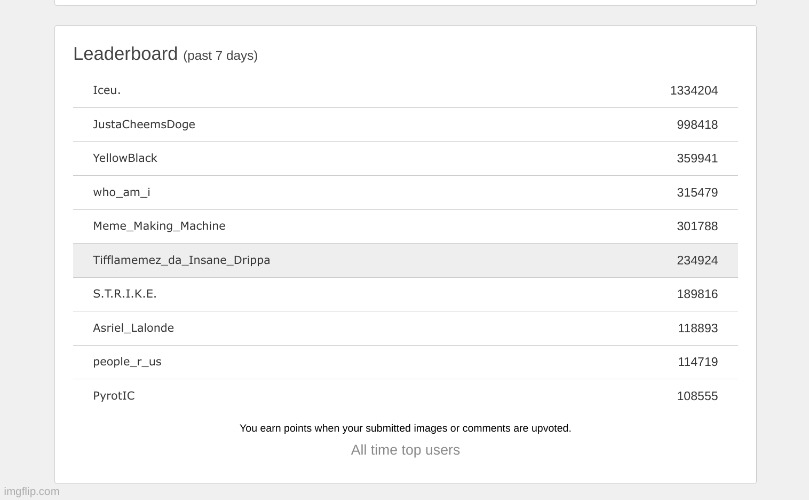Image resolution: width=809 pixels, height=500 pixels.
Task: Click the 998418 points value
Action: point(697,125)
